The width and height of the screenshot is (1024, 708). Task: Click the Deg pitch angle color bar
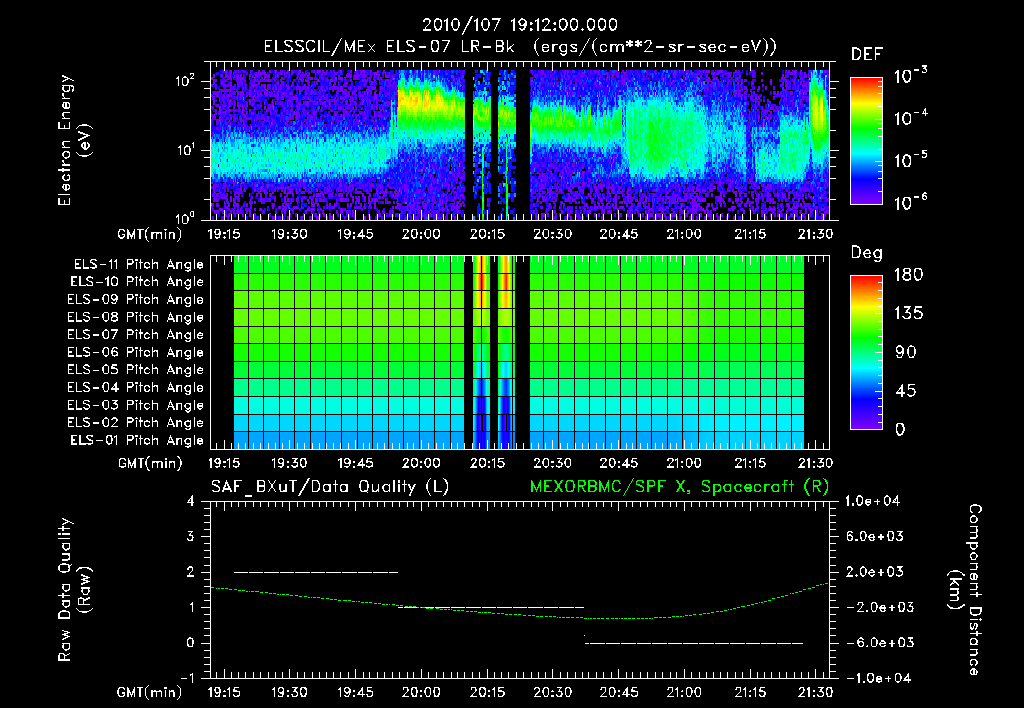click(x=866, y=352)
